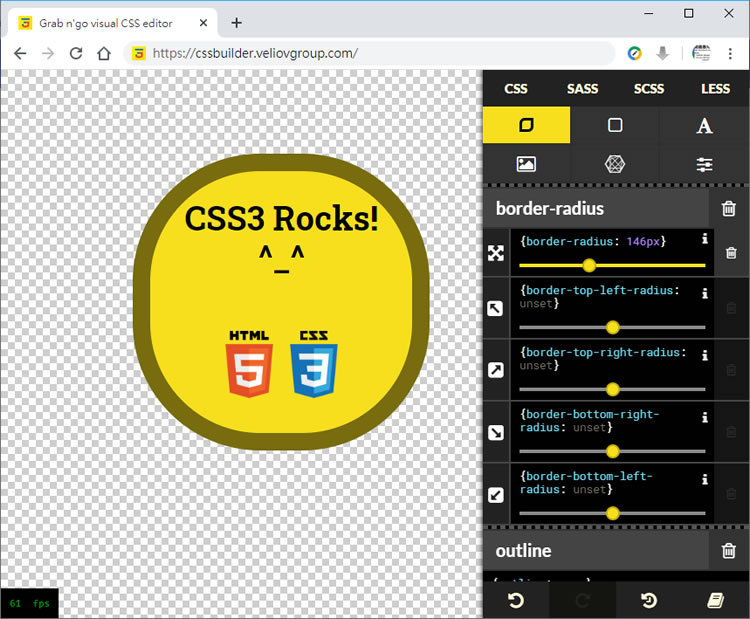Switch to the CSS output tab
The width and height of the screenshot is (750, 619).
pos(516,88)
